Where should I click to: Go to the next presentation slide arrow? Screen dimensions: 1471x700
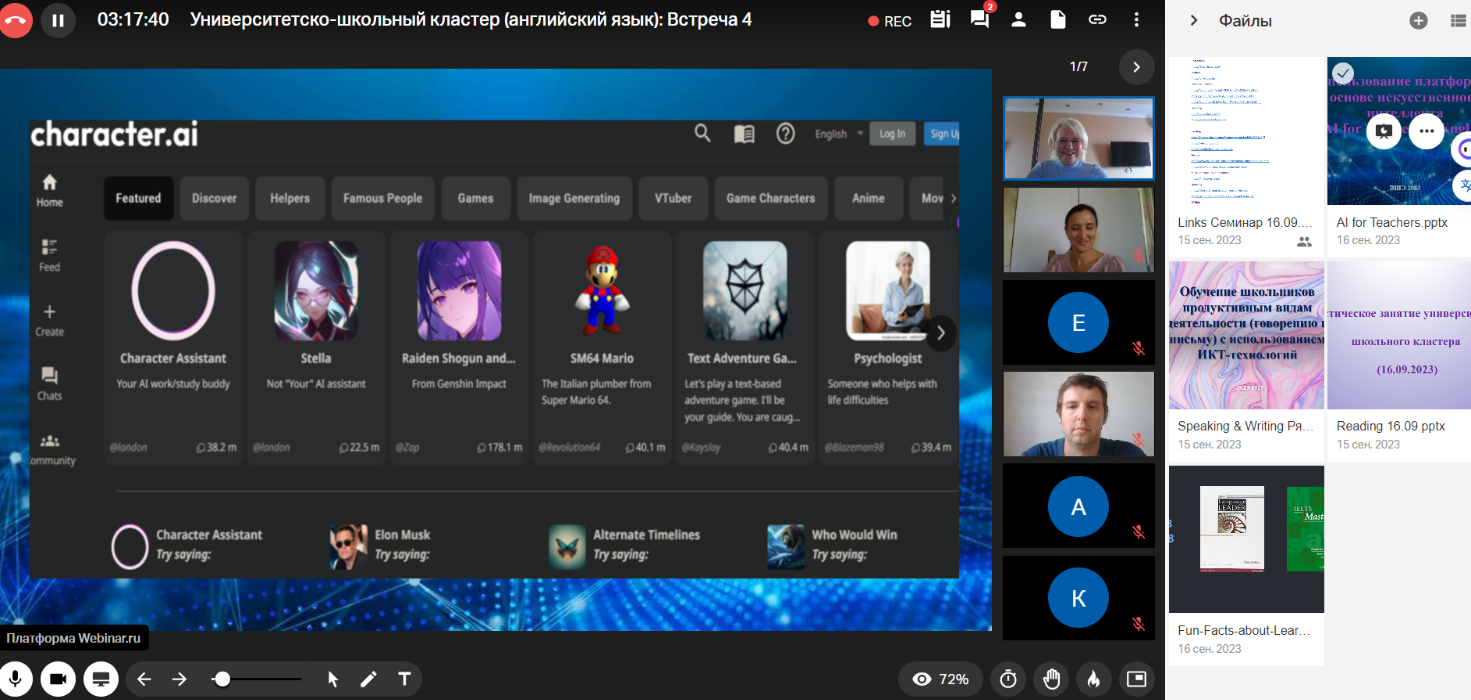pos(179,679)
